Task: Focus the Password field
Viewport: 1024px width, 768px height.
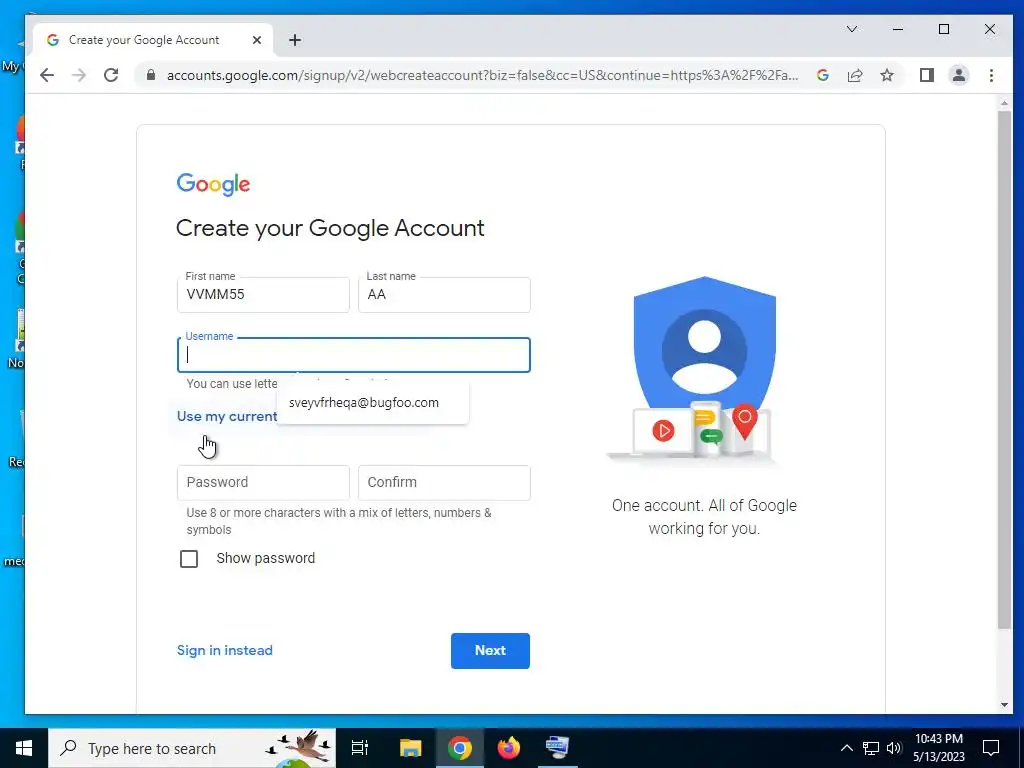Action: (x=263, y=483)
